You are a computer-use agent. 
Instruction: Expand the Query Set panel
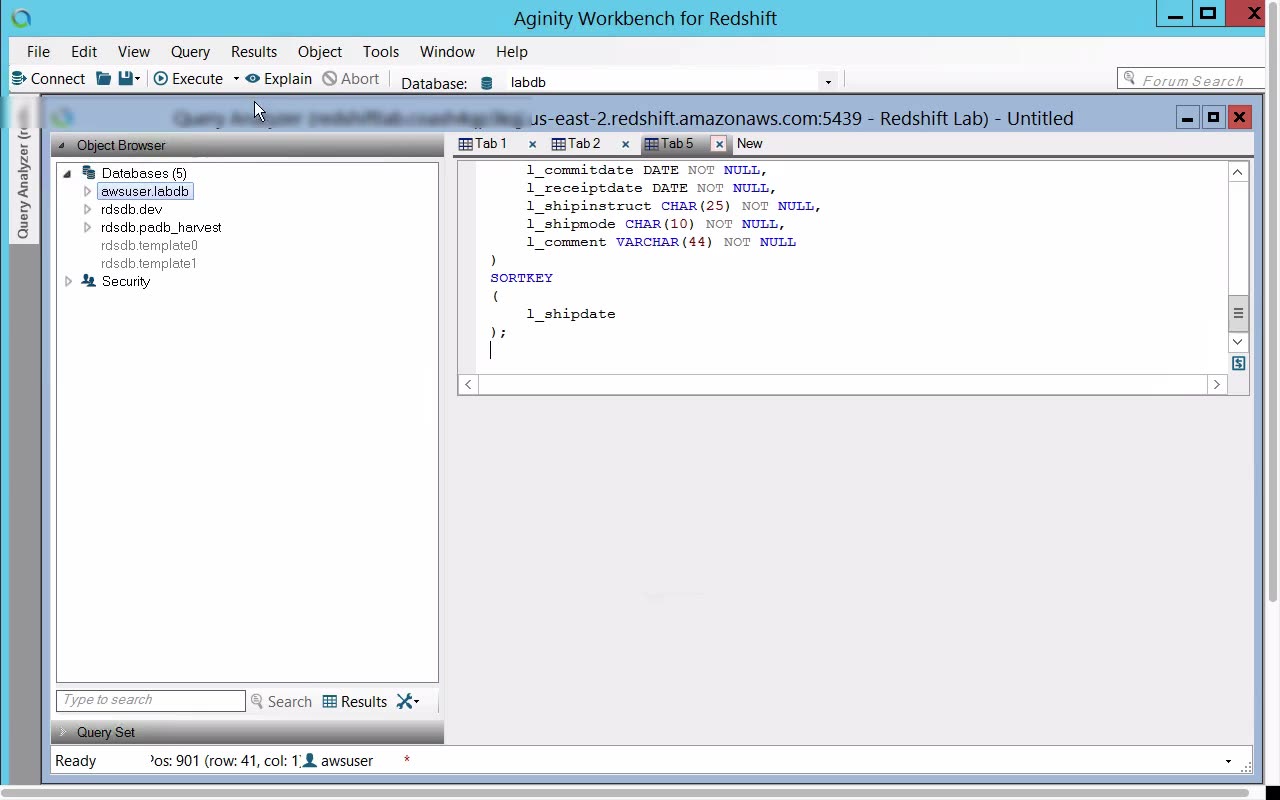(63, 732)
